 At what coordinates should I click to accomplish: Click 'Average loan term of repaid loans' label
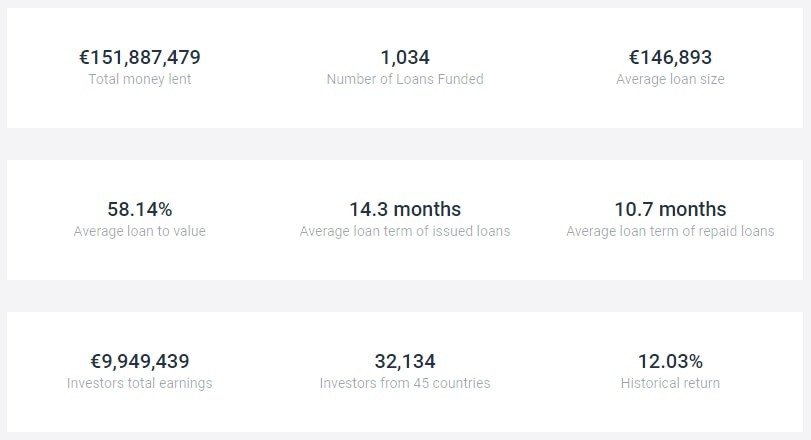click(x=670, y=231)
